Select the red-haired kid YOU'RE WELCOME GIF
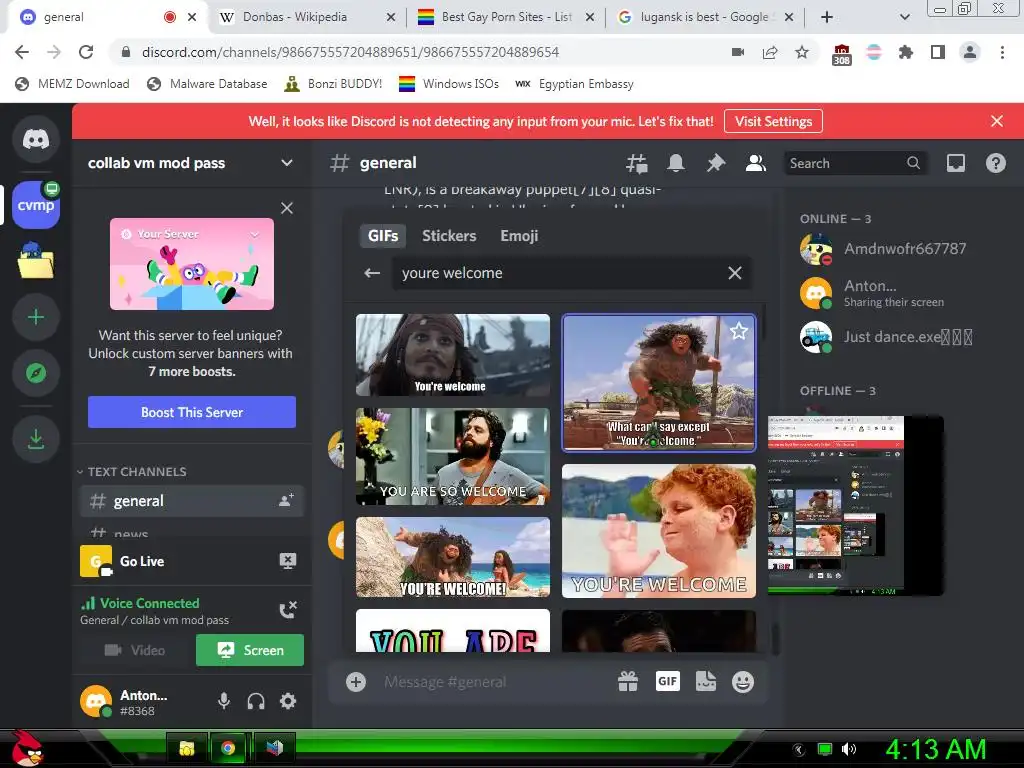 (x=659, y=531)
